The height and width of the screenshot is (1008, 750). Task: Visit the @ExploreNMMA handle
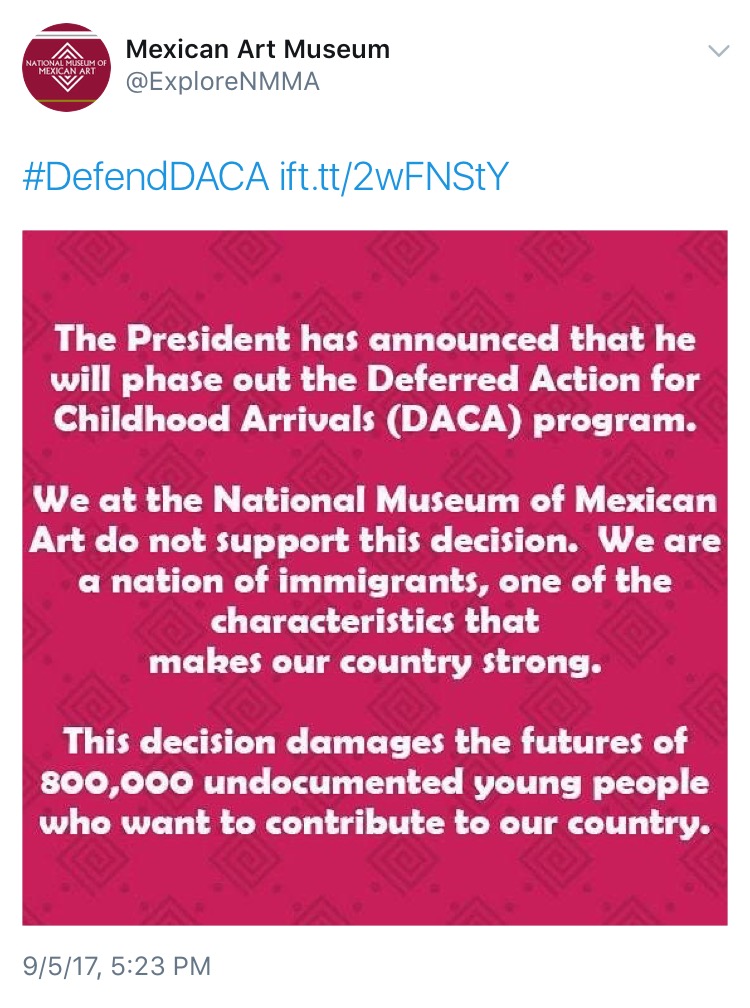(x=222, y=82)
